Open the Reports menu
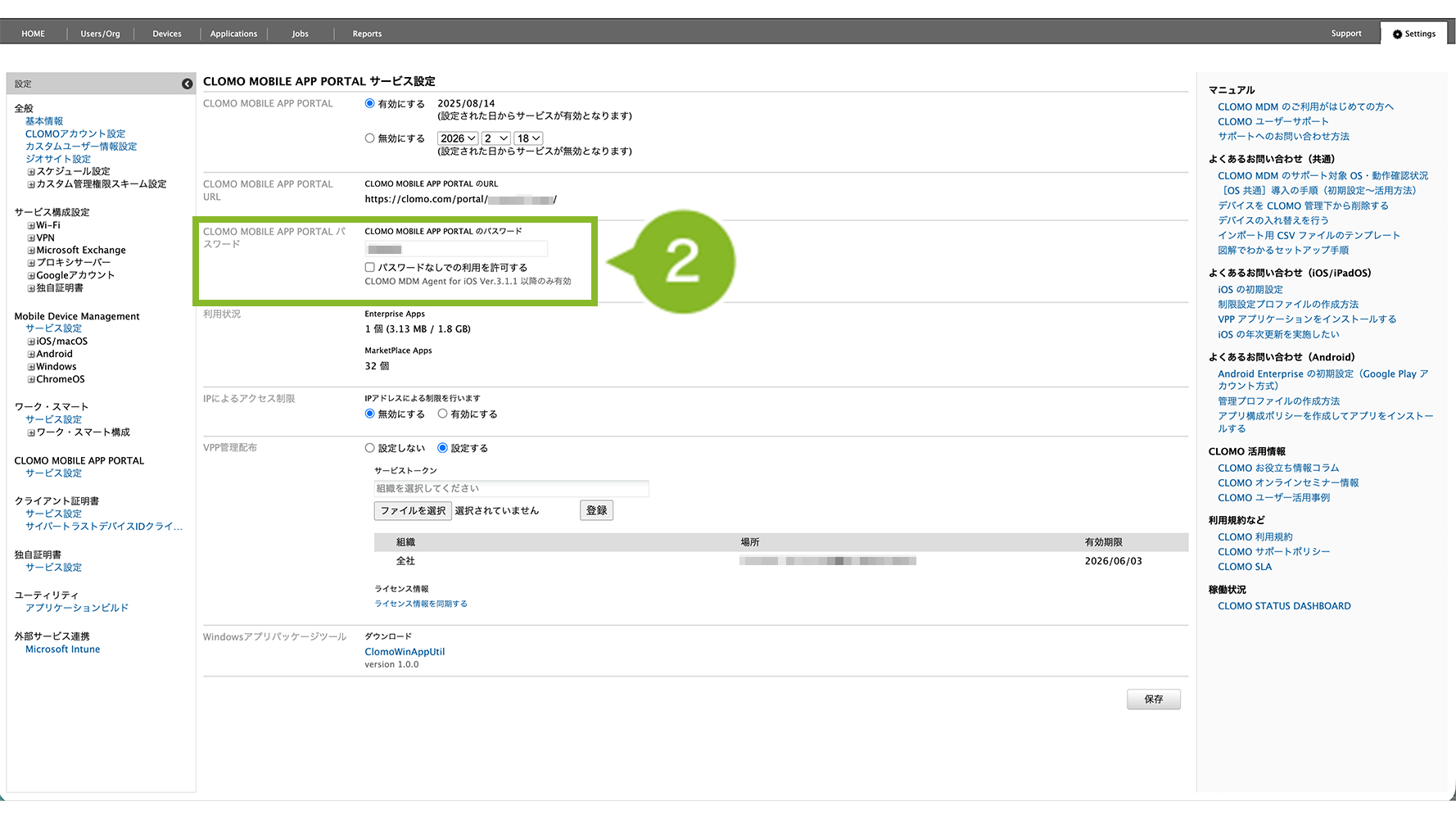The height and width of the screenshot is (819, 1456). pos(367,34)
